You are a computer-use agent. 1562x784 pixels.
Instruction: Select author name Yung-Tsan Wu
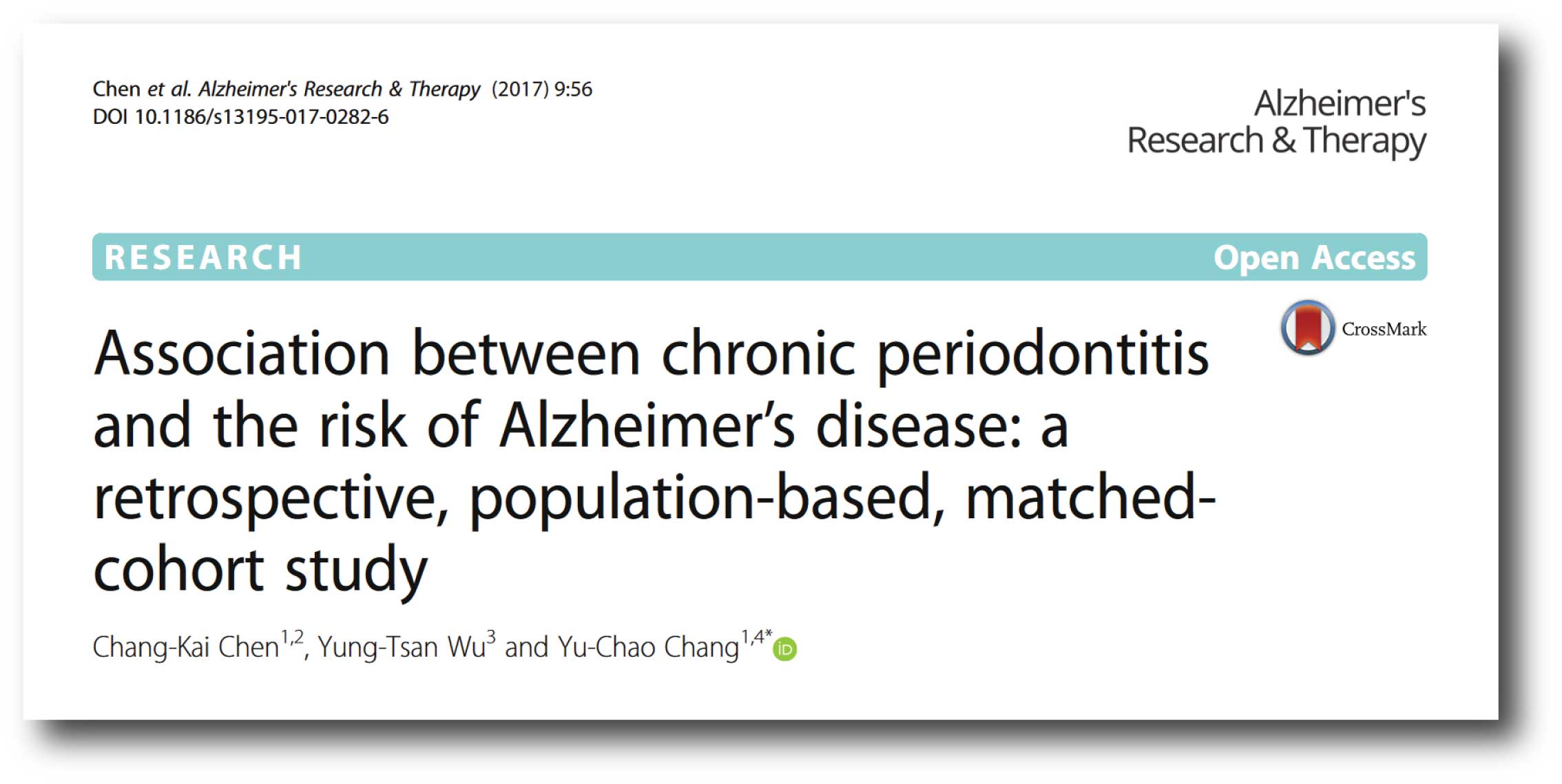(x=402, y=647)
